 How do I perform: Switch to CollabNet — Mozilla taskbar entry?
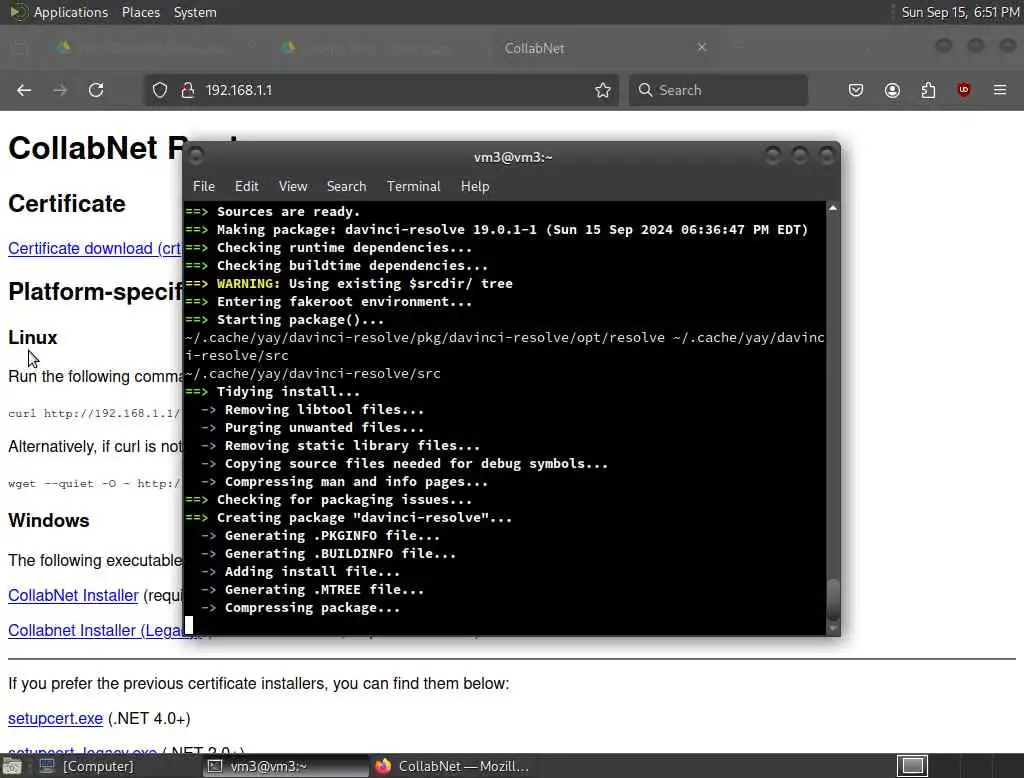tap(452, 766)
